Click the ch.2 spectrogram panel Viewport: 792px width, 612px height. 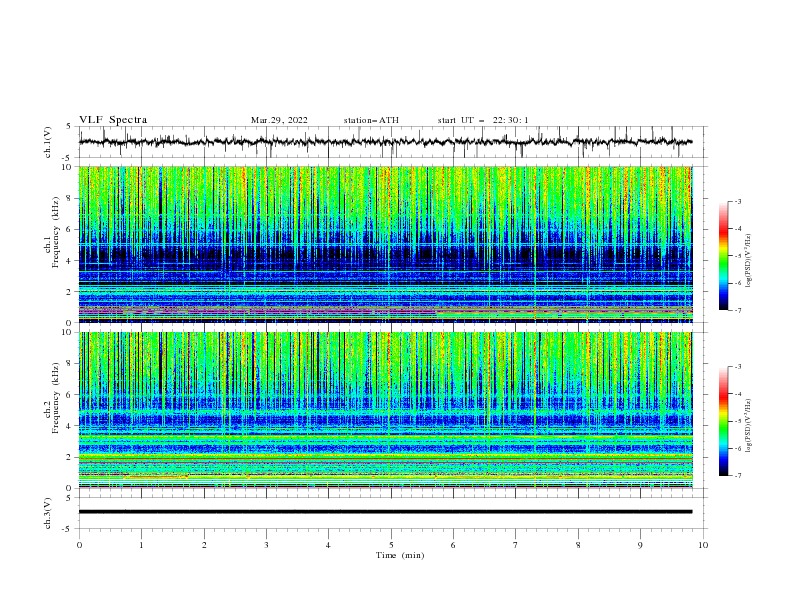pos(385,410)
